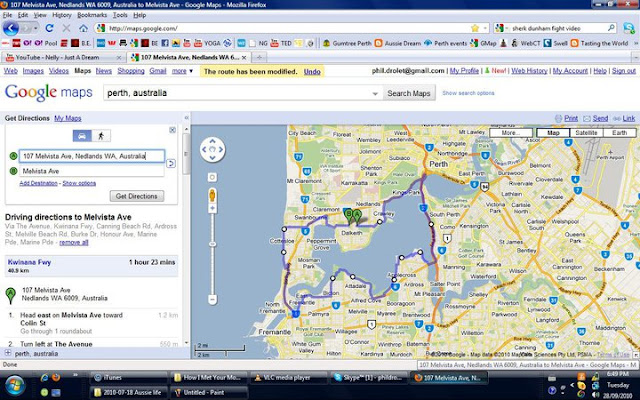Viewport: 640px width, 400px height.
Task: Open GMap bookmark
Action: click(x=484, y=43)
